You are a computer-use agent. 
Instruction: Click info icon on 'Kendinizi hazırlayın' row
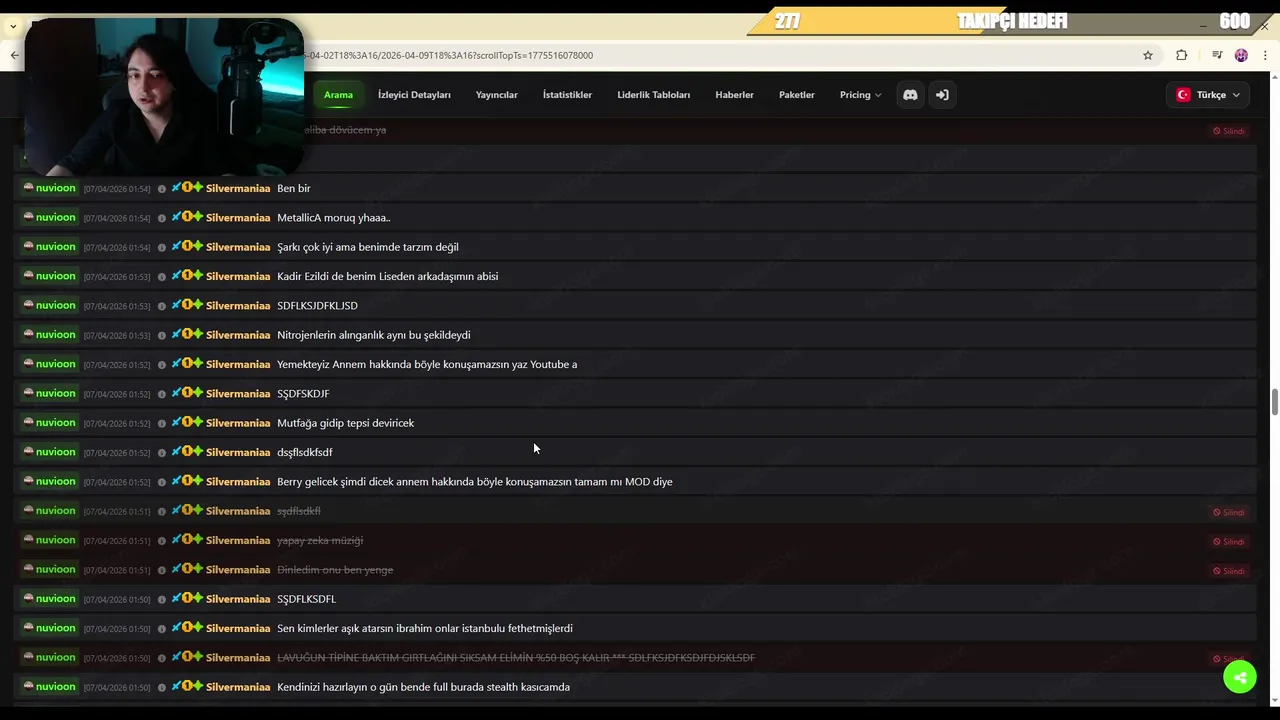(162, 687)
